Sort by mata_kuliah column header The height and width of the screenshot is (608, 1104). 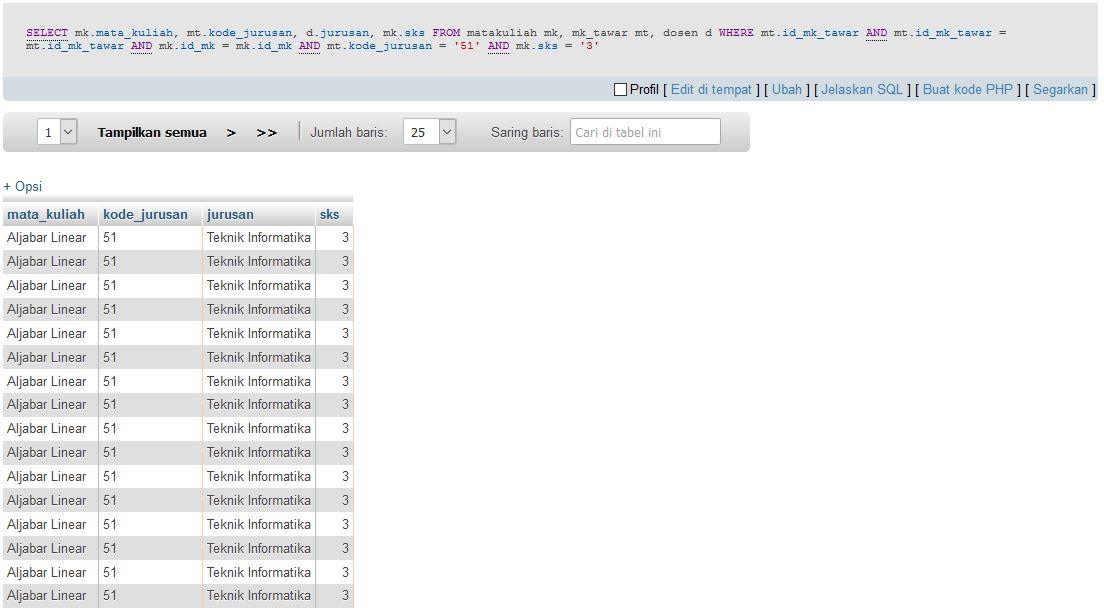[46, 215]
